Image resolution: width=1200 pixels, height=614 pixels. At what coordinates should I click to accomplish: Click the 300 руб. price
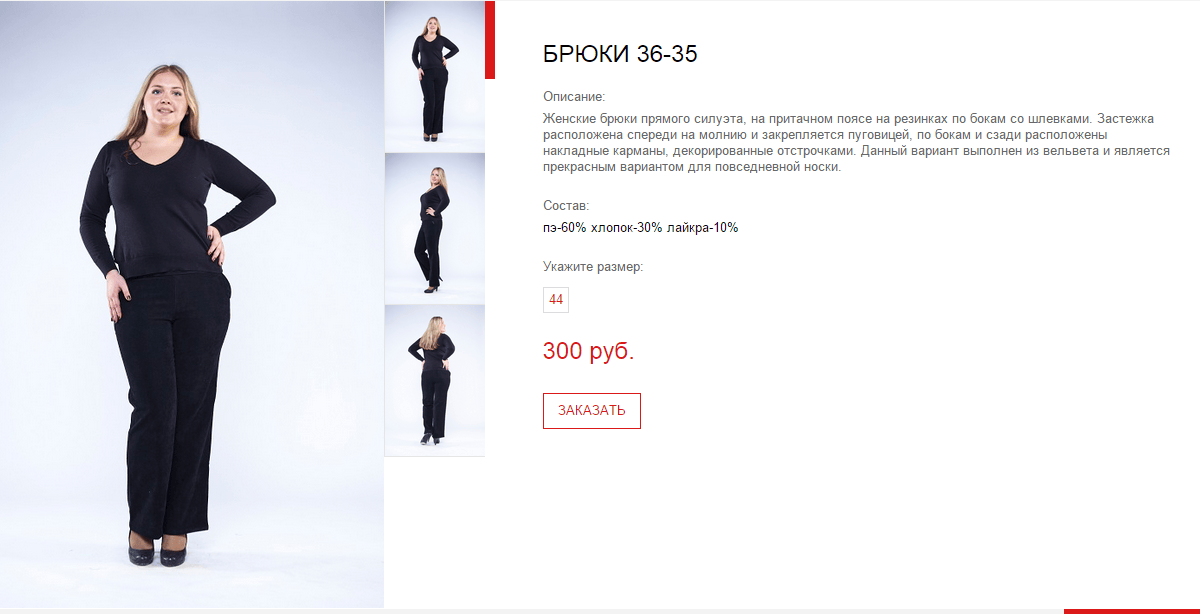589,351
